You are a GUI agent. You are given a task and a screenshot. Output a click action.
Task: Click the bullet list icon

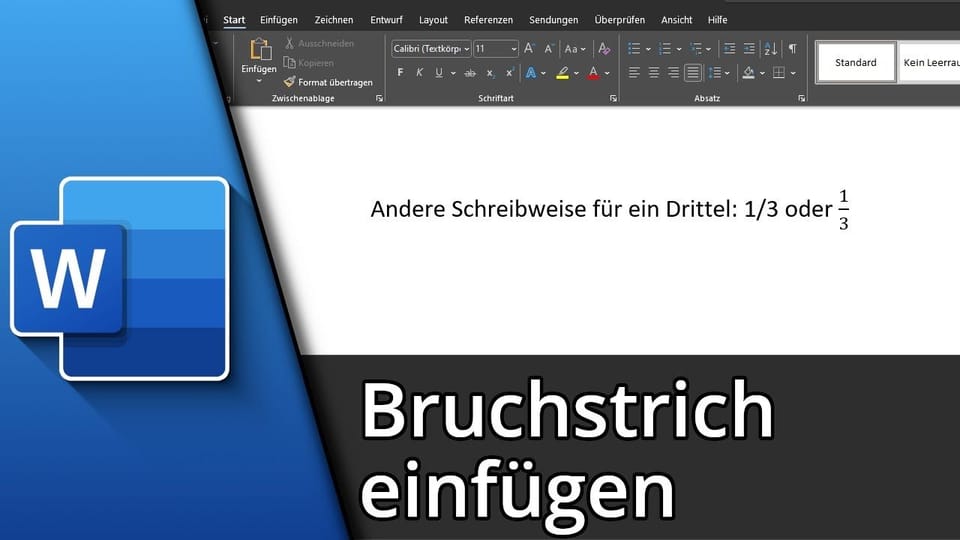coord(634,48)
